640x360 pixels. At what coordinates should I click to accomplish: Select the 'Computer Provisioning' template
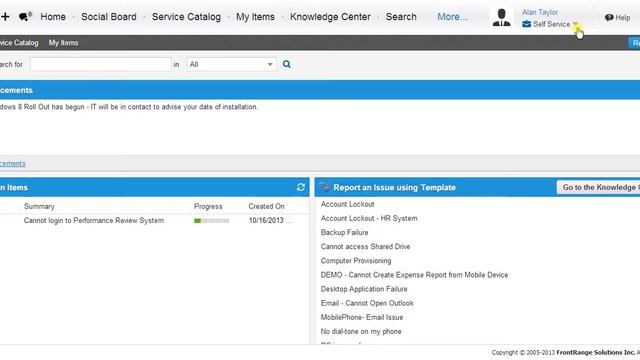click(356, 260)
